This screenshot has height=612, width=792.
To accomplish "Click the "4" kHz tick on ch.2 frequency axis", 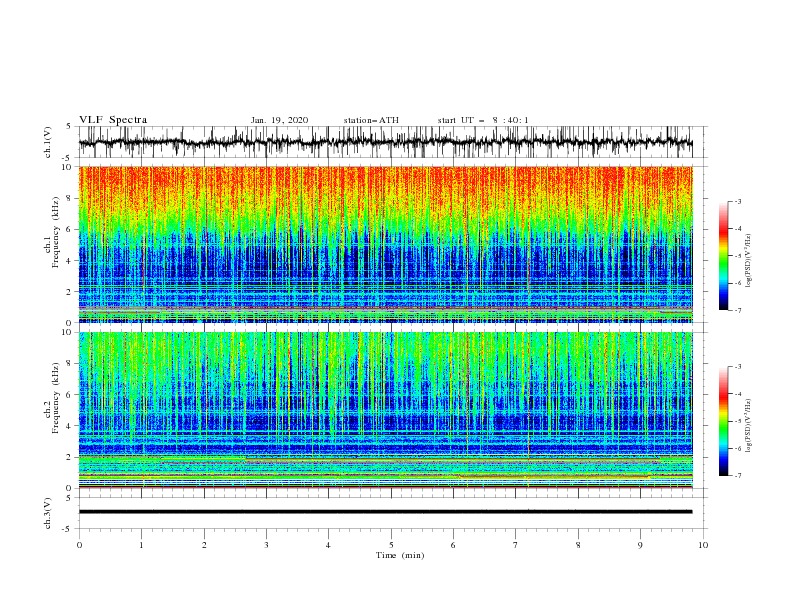I will pyautogui.click(x=69, y=426).
